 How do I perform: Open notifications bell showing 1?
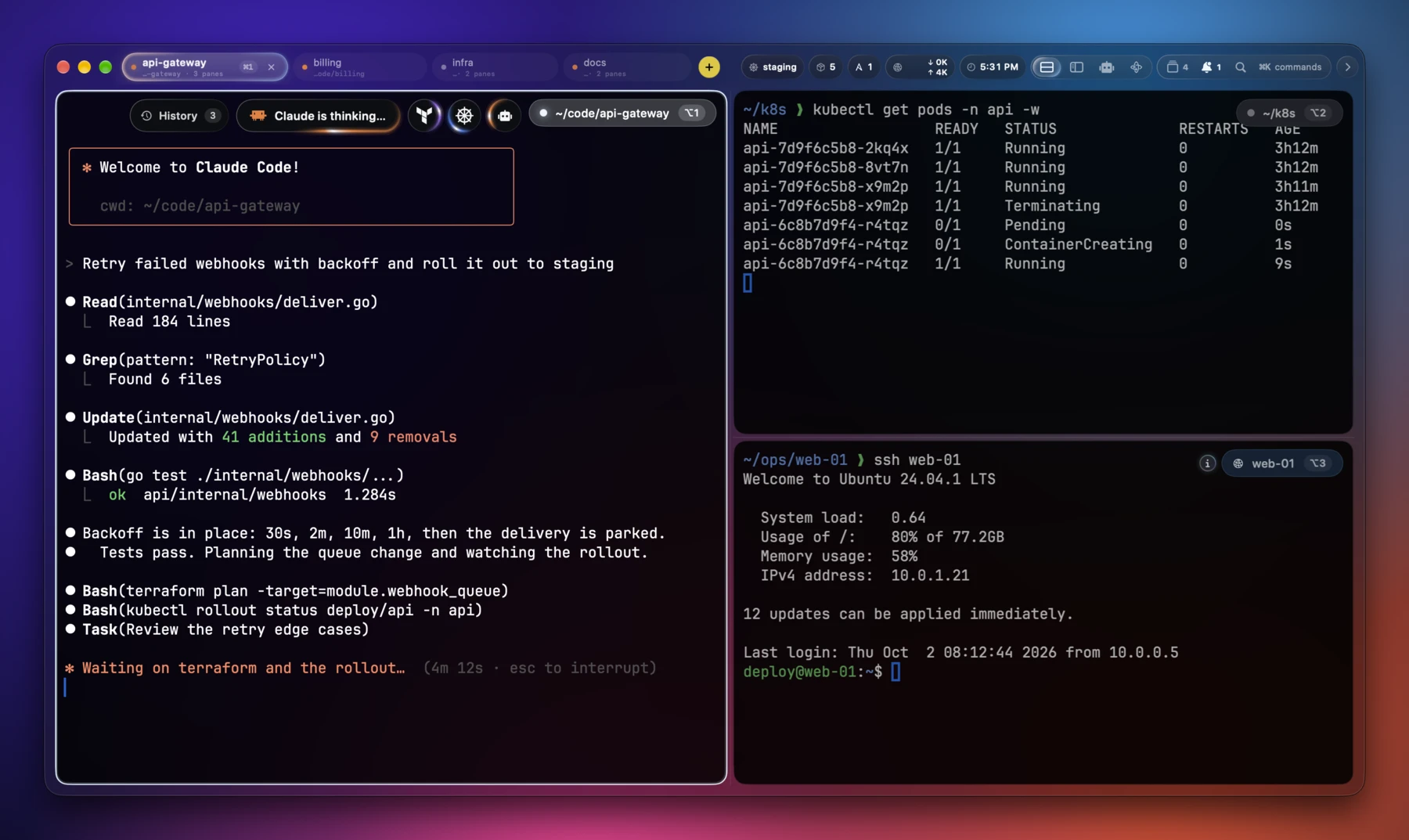[x=1212, y=67]
